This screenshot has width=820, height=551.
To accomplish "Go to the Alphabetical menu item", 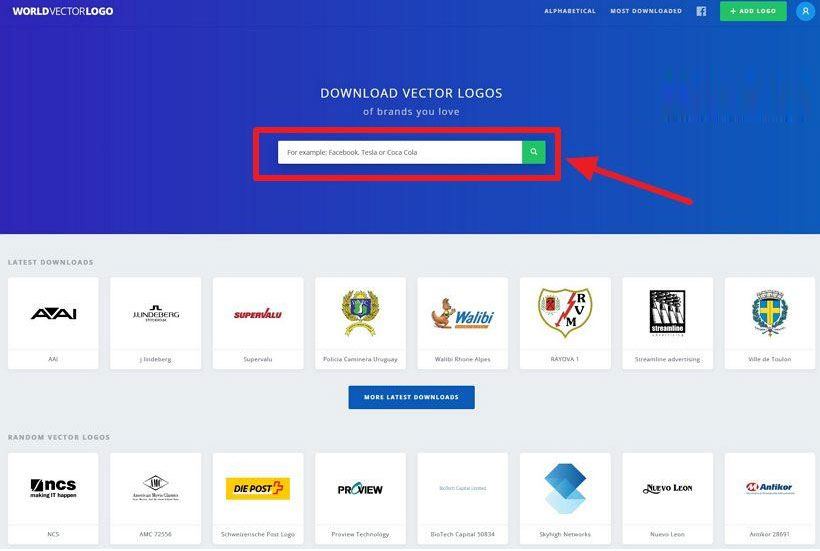I will coord(570,12).
